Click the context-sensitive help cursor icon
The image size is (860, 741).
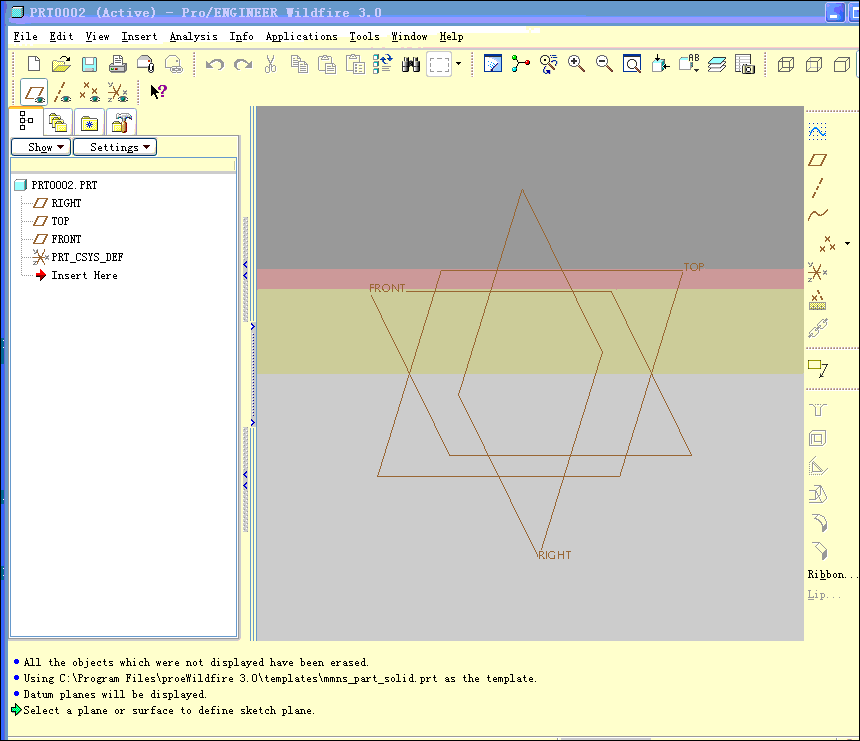(158, 92)
